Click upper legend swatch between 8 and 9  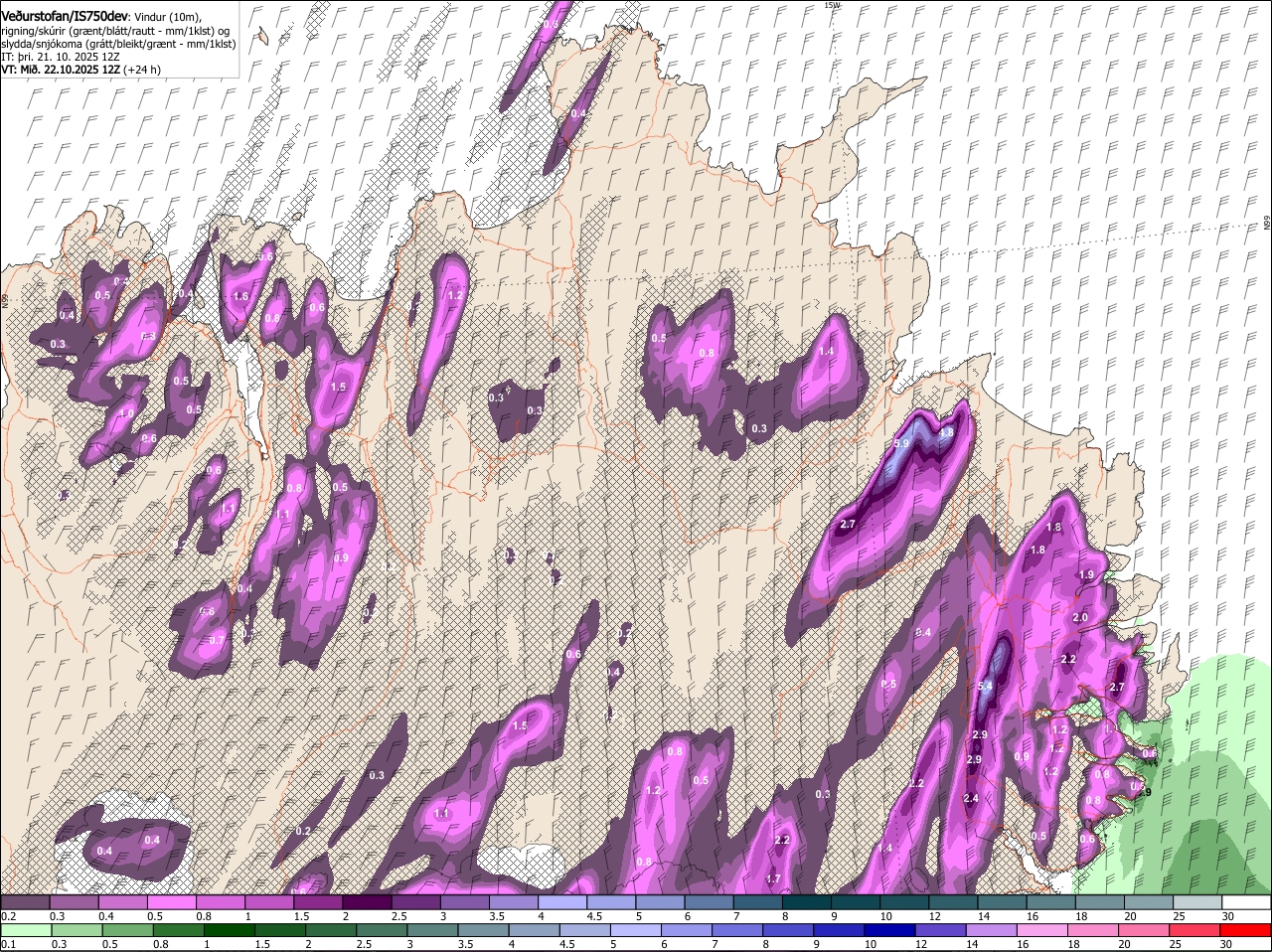coord(806,902)
